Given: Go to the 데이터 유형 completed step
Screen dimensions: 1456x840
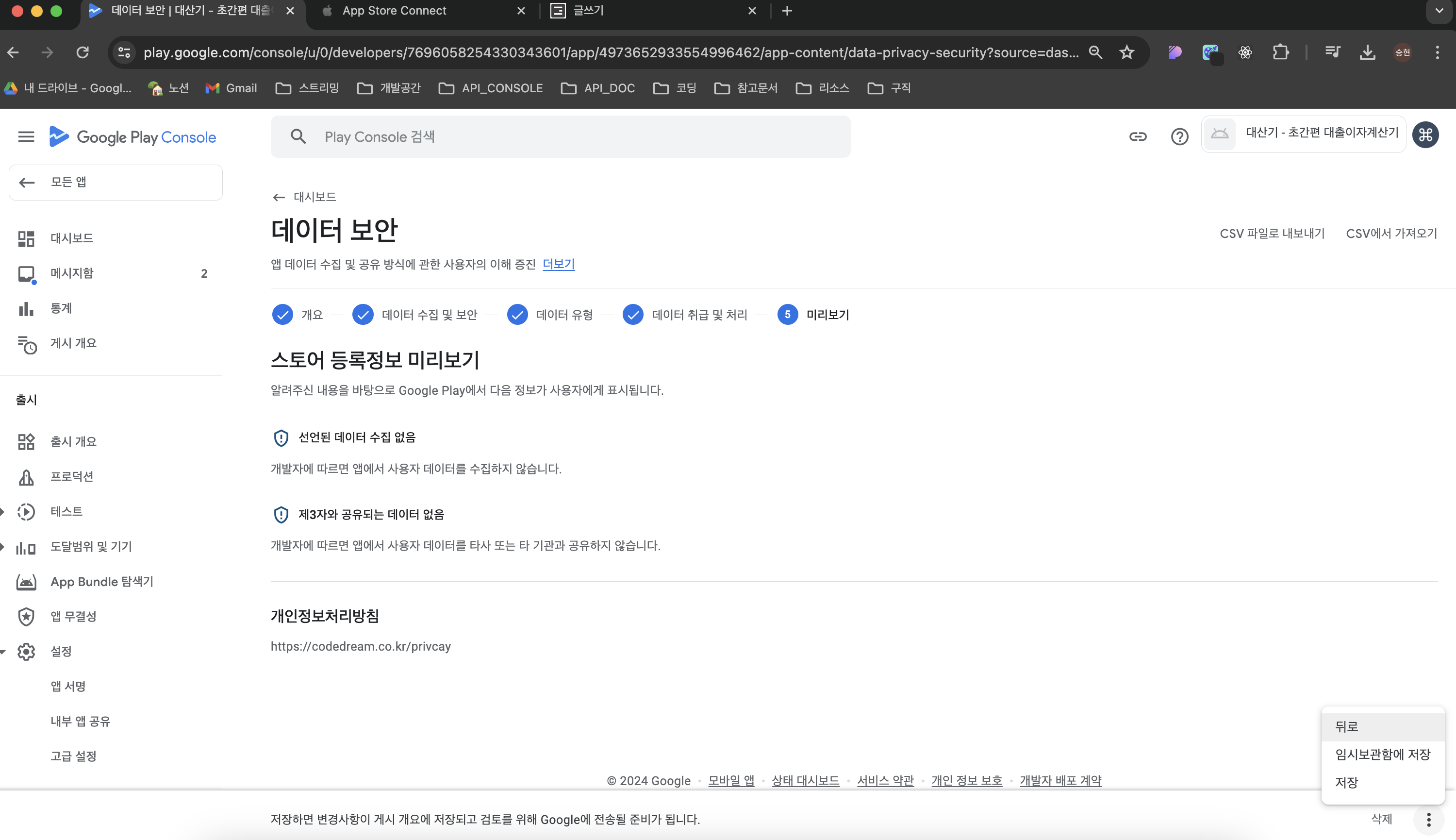Looking at the screenshot, I should 550,315.
